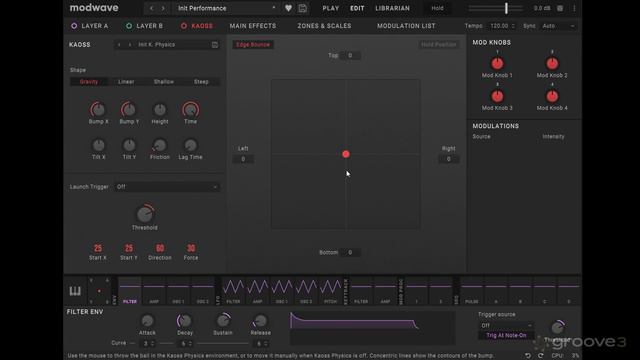Screen dimensions: 640x360
Task: Click the Left edge value field
Action: coord(243,159)
